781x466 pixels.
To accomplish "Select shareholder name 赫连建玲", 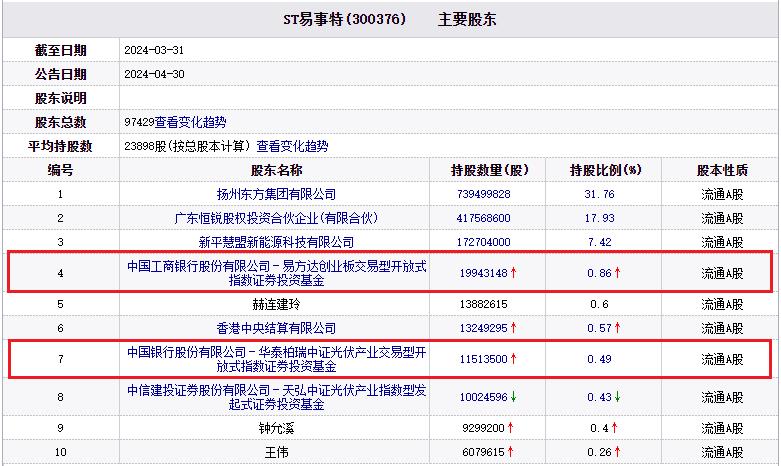I will 276,303.
